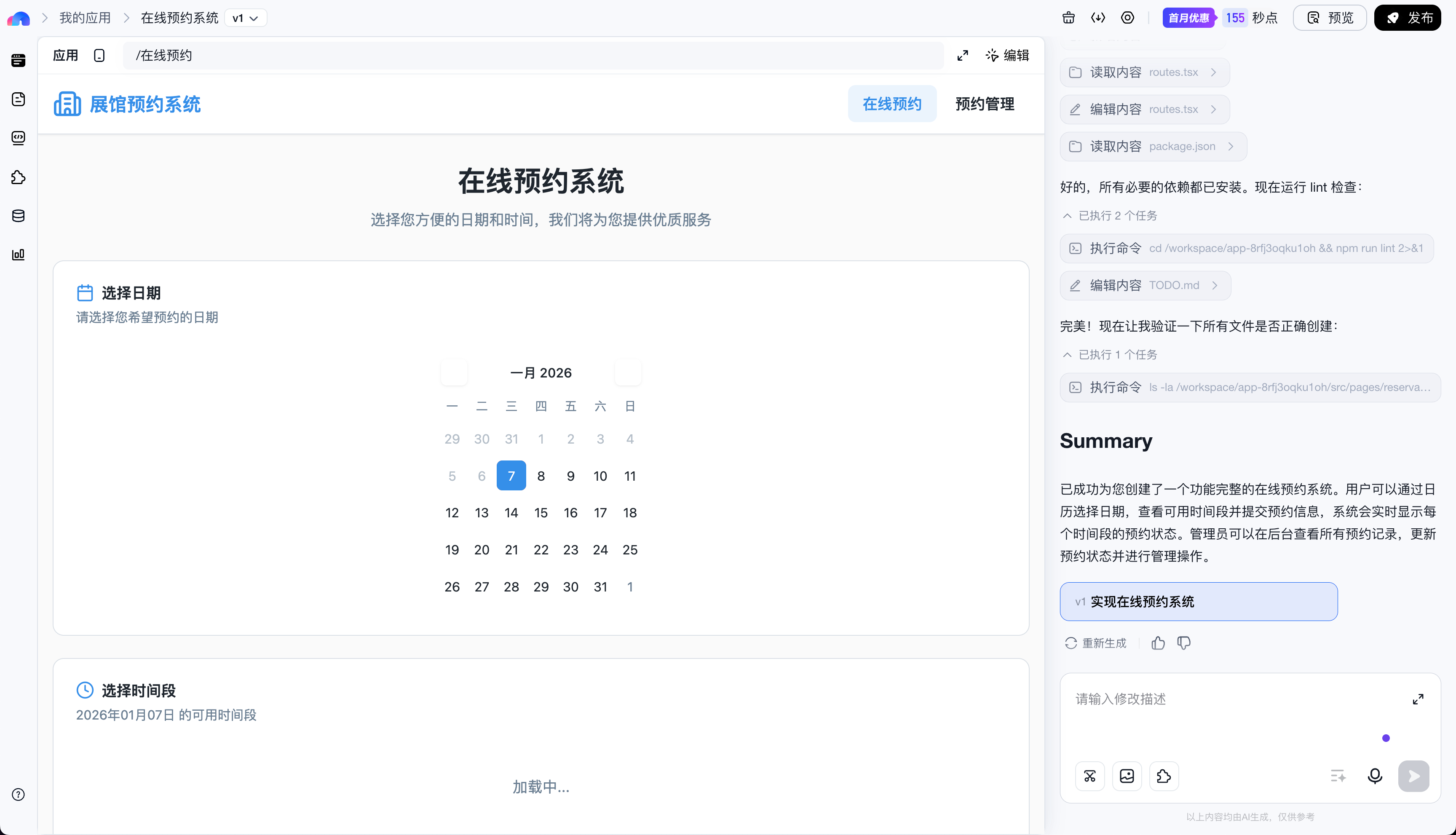
Task: Select January 15 in the calendar
Action: pos(541,513)
